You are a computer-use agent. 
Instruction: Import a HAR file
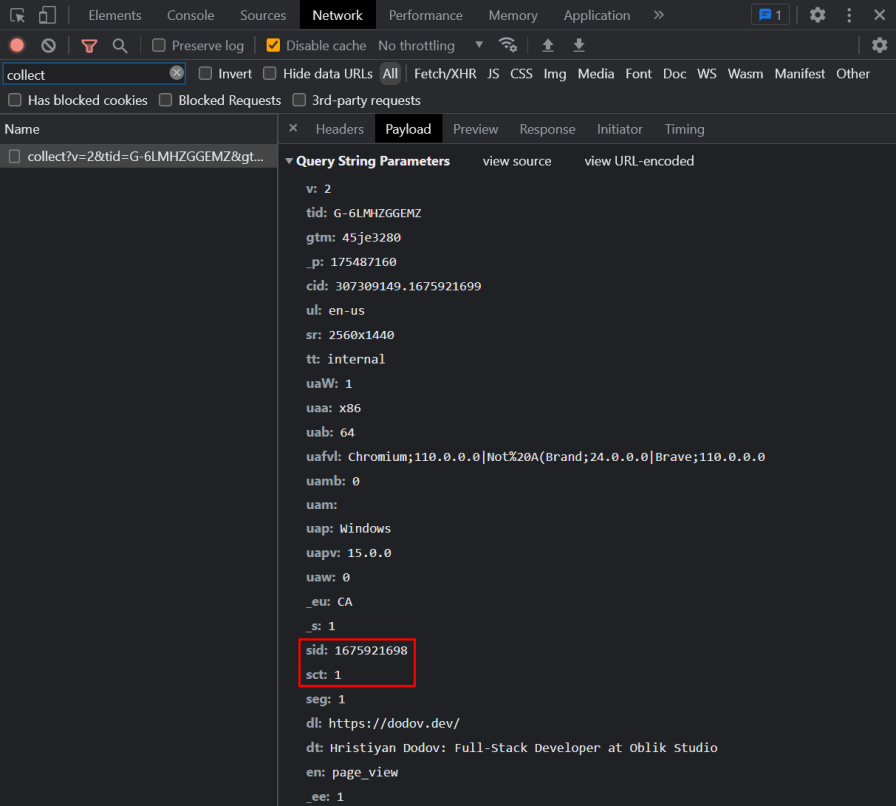click(549, 45)
